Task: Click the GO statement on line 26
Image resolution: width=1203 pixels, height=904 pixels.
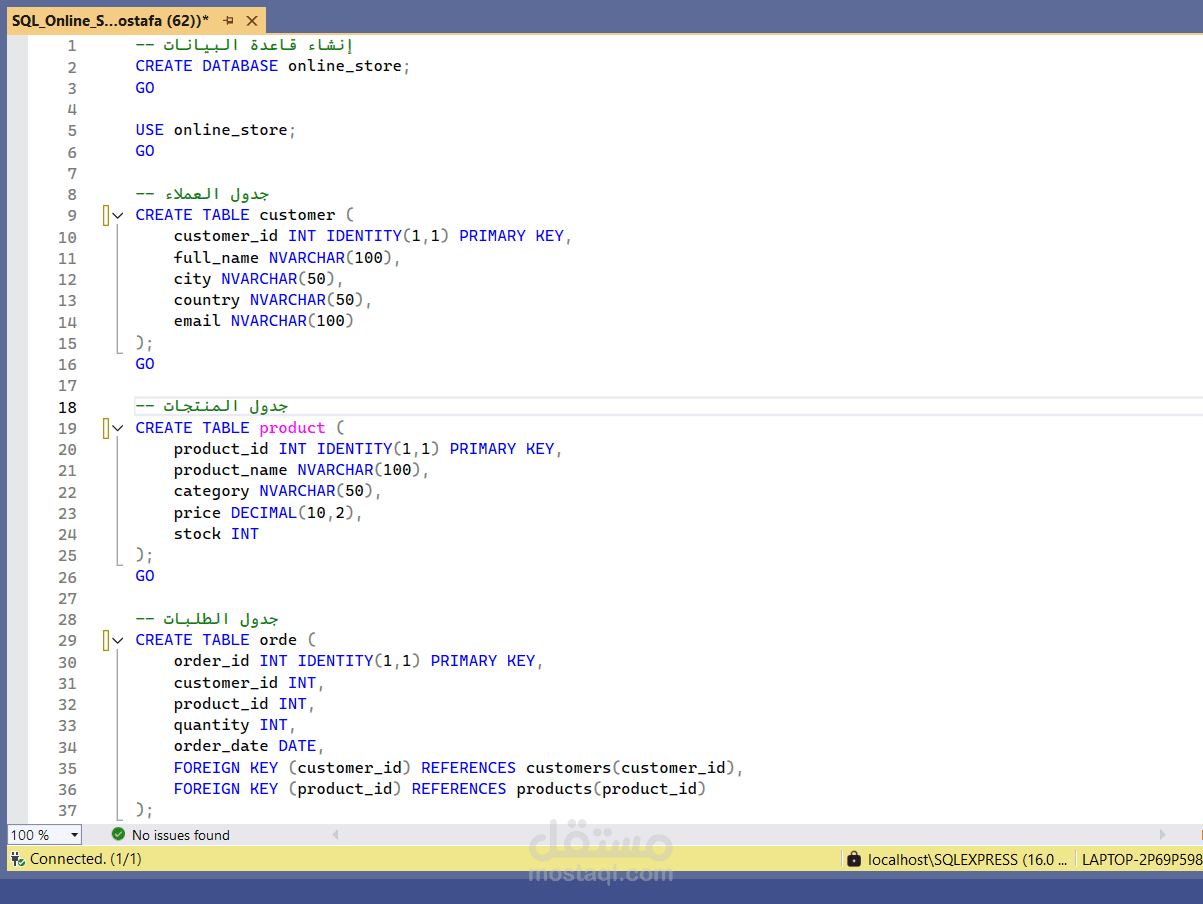Action: click(x=145, y=576)
